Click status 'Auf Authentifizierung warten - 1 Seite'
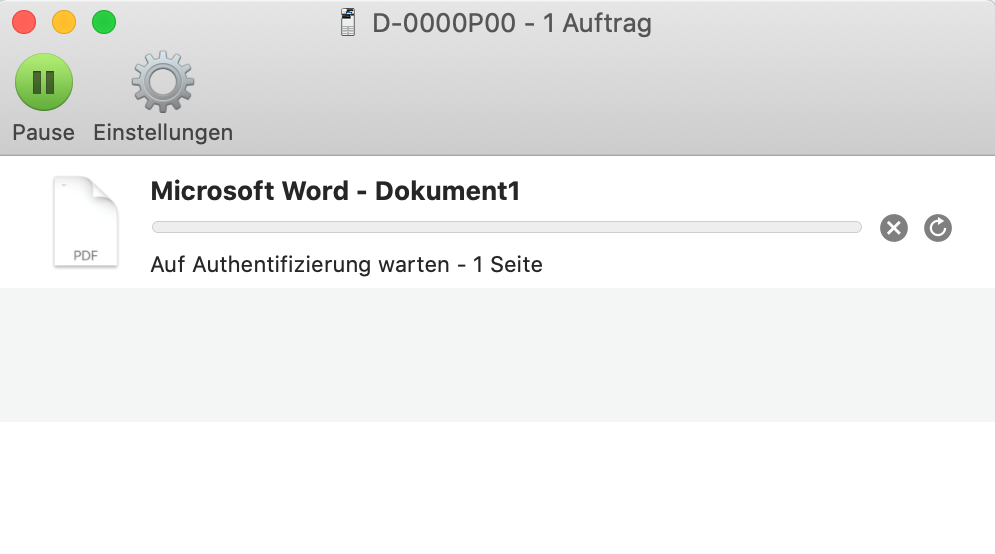The image size is (995, 554). coord(346,265)
